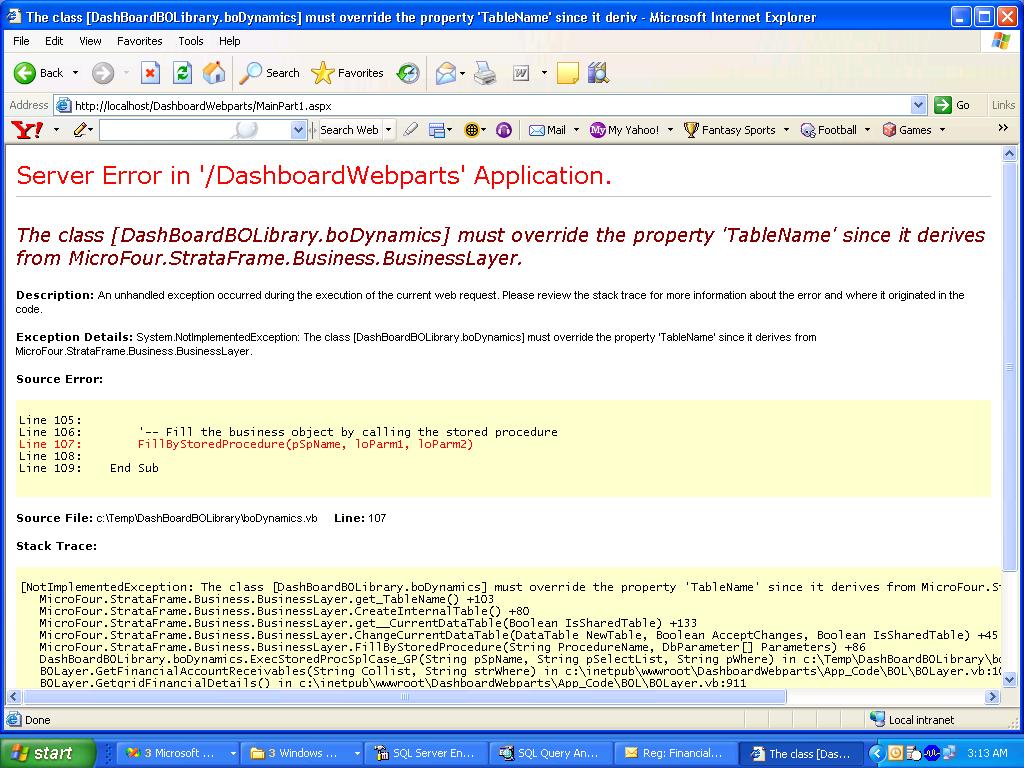Refresh the page with the Refresh icon

point(182,73)
